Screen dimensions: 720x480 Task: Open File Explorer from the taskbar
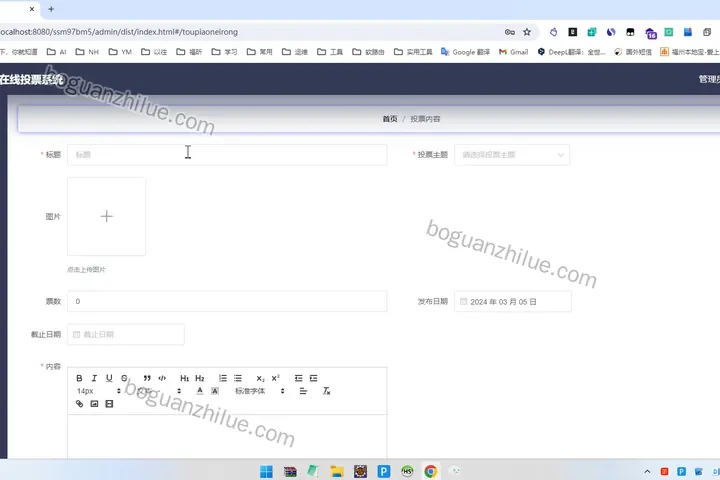[337, 471]
